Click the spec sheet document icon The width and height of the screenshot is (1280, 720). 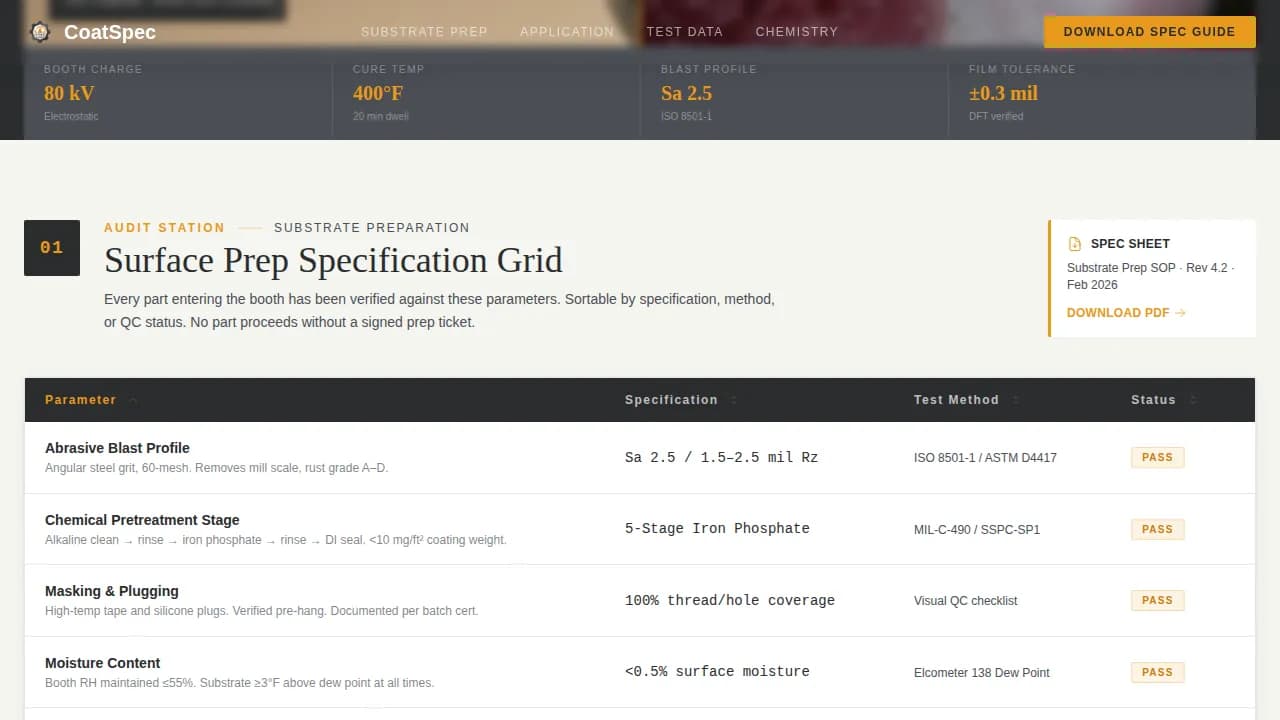pyautogui.click(x=1075, y=243)
